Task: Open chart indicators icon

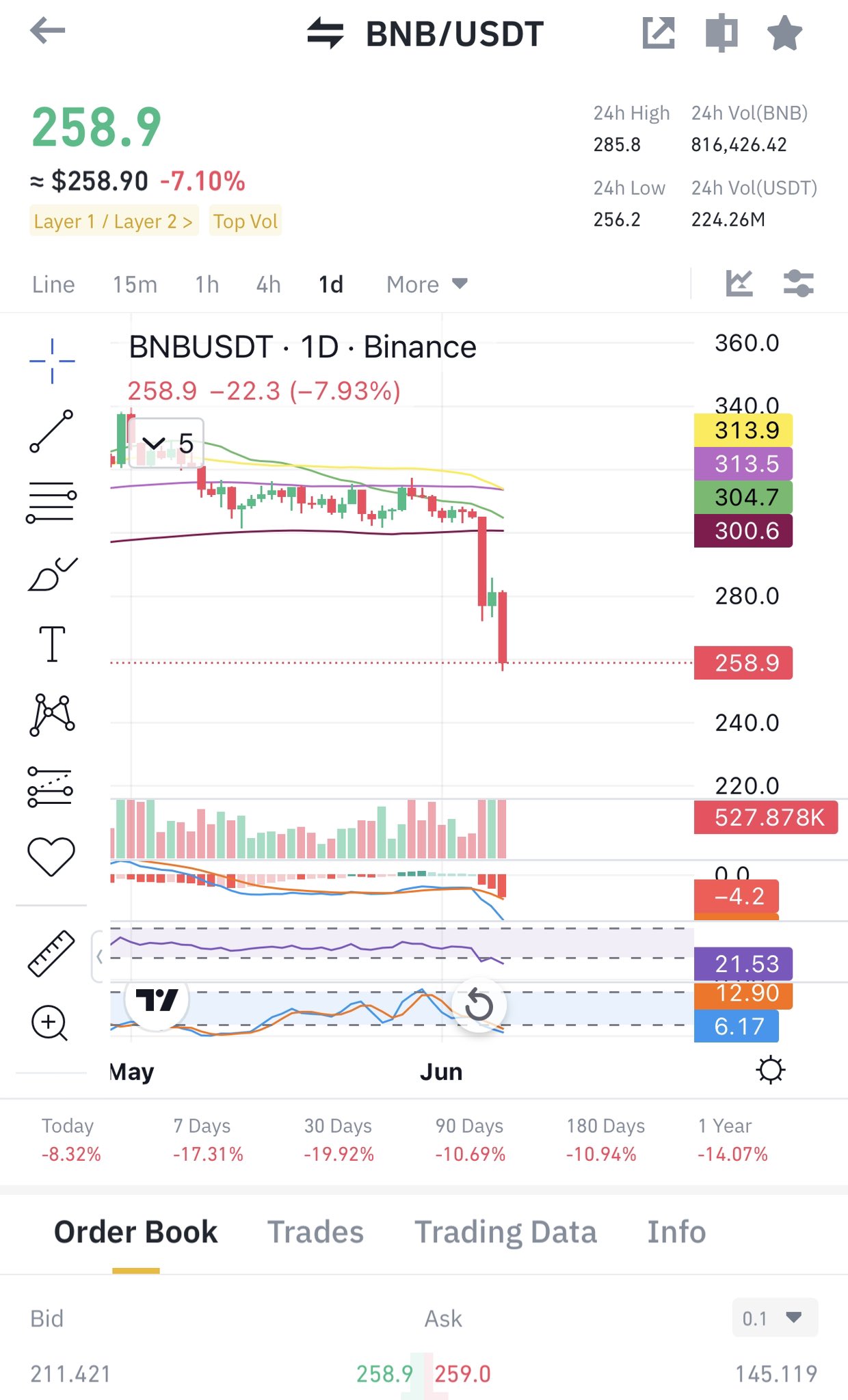Action: [739, 283]
